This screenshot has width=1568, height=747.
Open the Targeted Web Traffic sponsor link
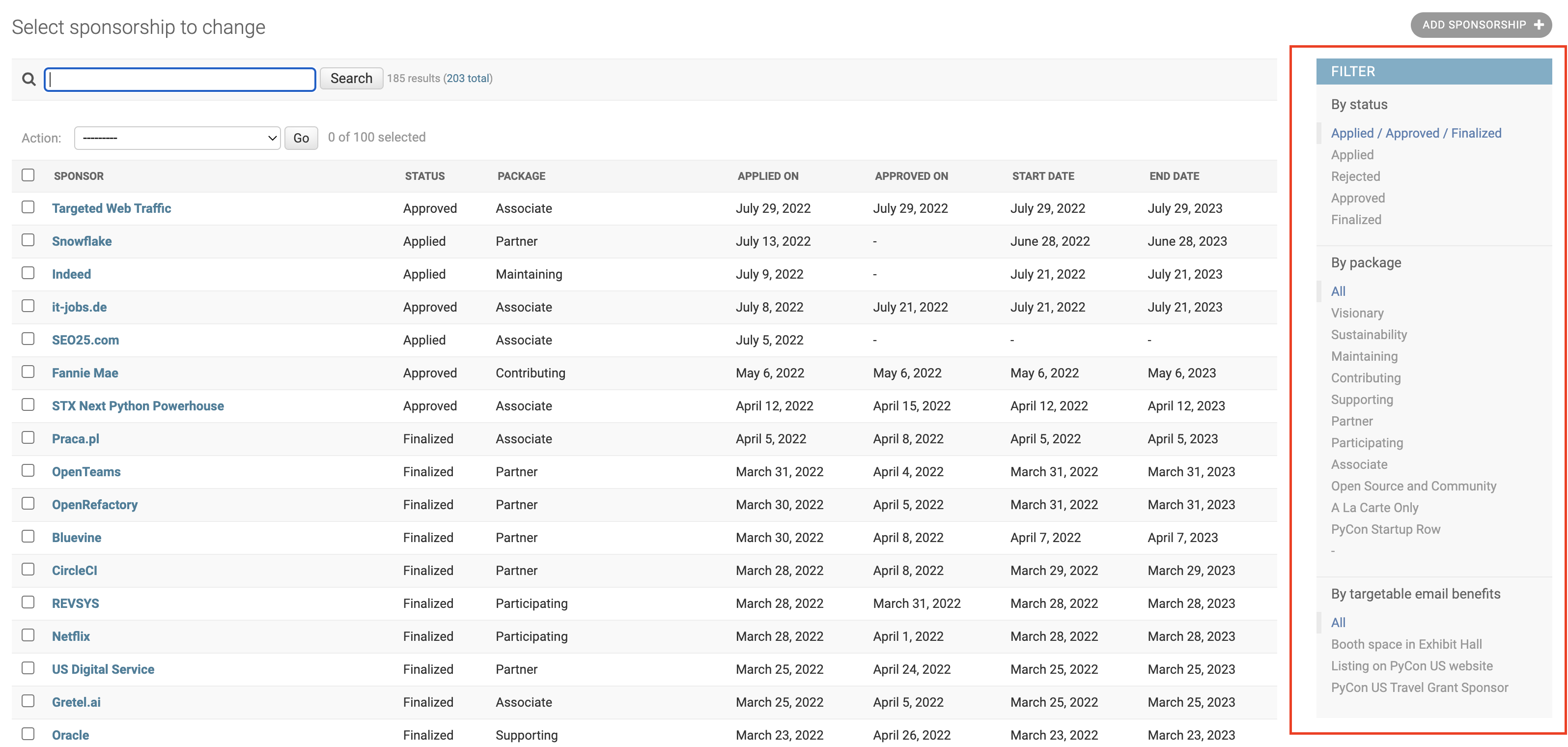tap(112, 208)
